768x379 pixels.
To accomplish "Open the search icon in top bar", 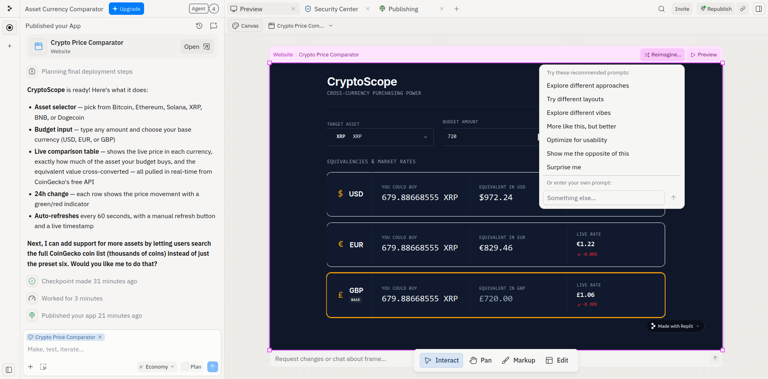I will pos(661,9).
